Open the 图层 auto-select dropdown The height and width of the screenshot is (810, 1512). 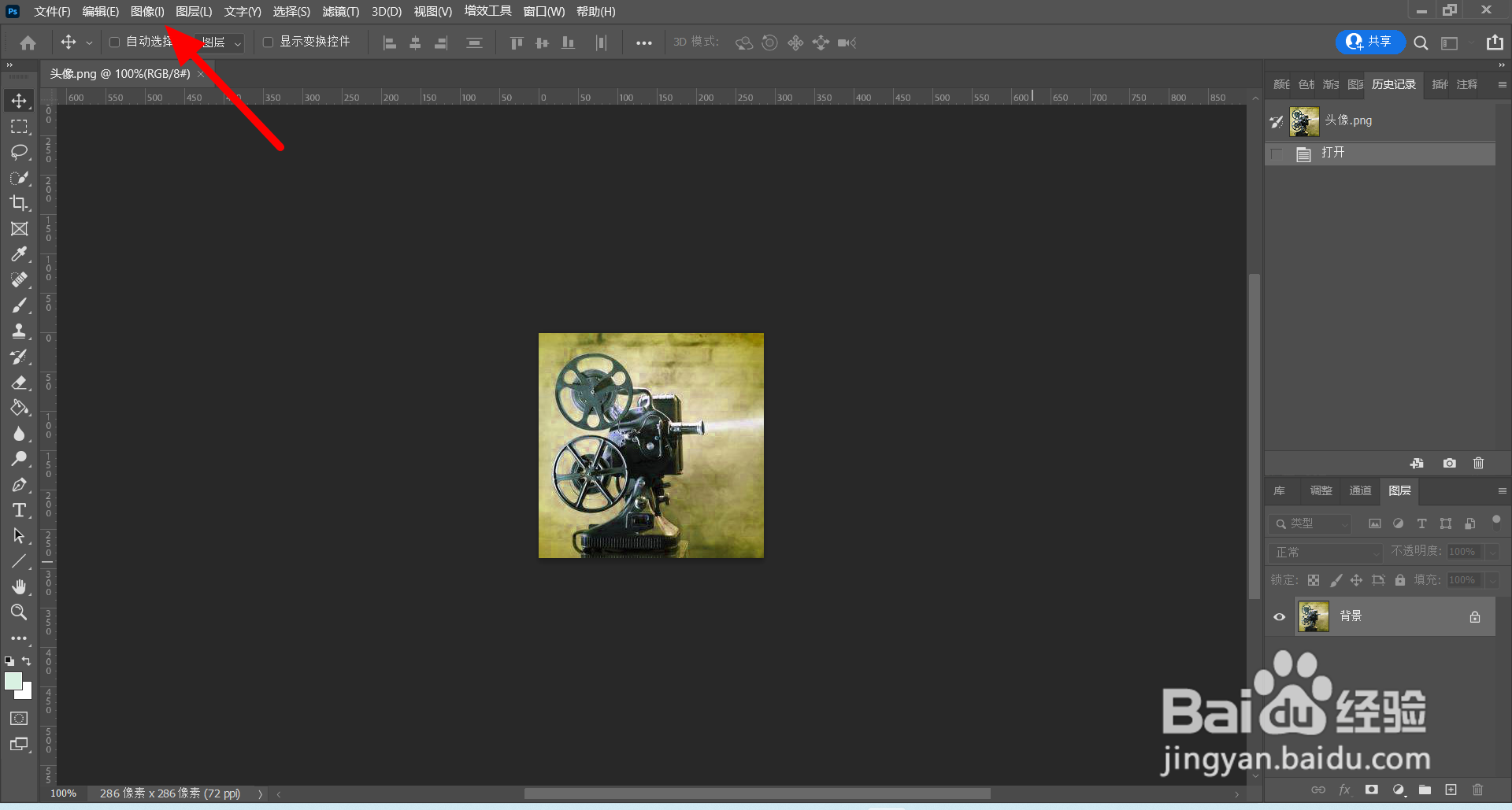[219, 43]
